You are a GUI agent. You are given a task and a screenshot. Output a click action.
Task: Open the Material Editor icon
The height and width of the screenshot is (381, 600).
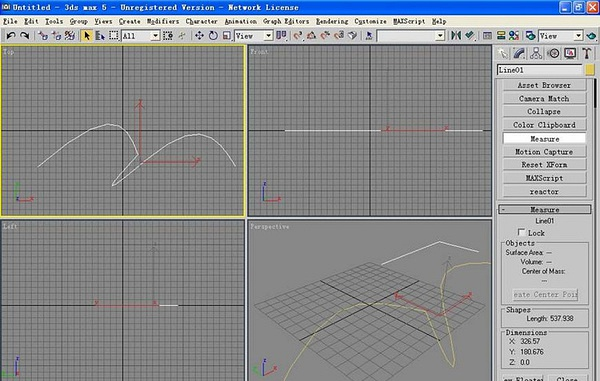tap(514, 36)
